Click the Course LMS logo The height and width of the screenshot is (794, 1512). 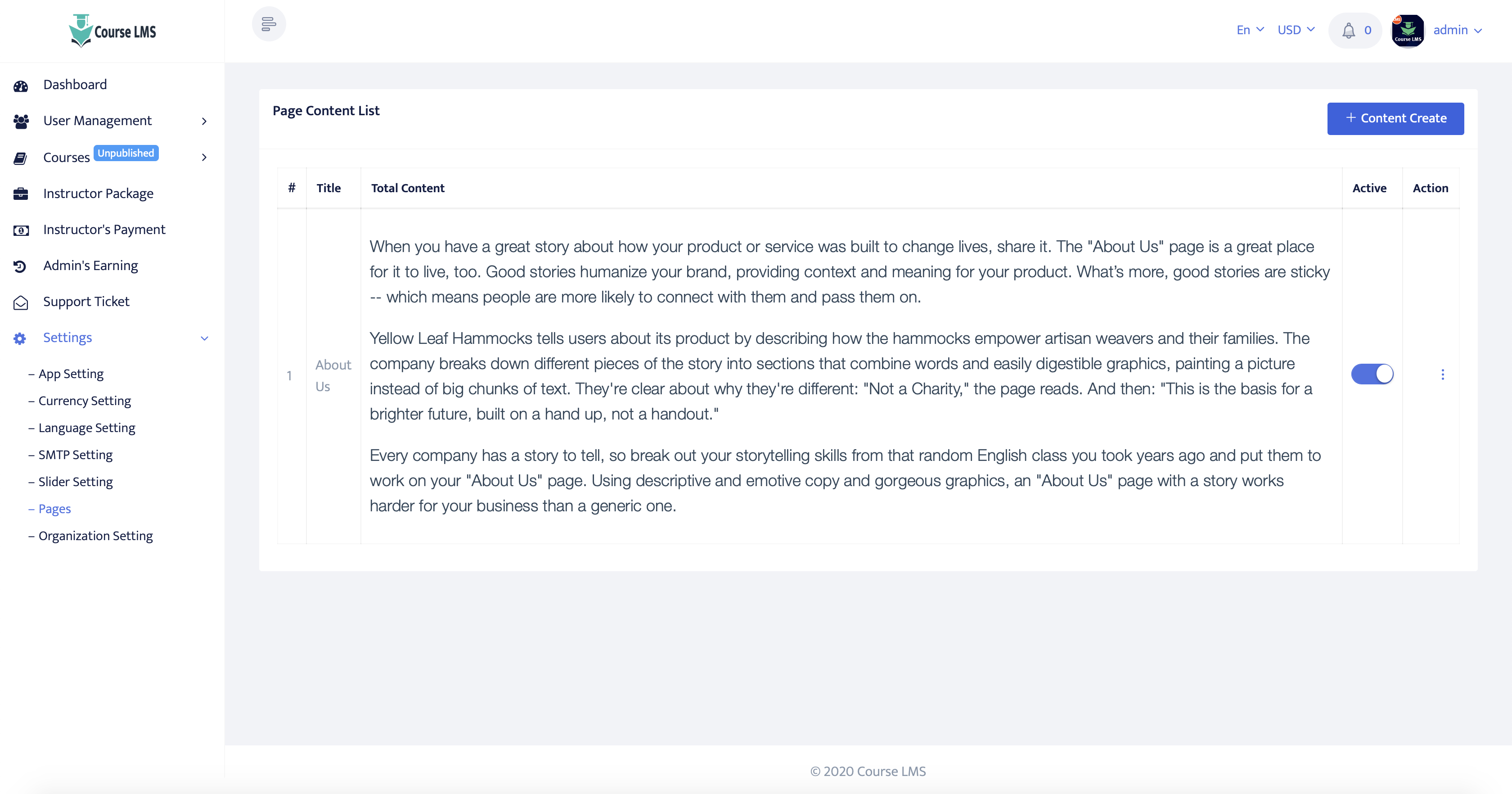click(x=112, y=31)
